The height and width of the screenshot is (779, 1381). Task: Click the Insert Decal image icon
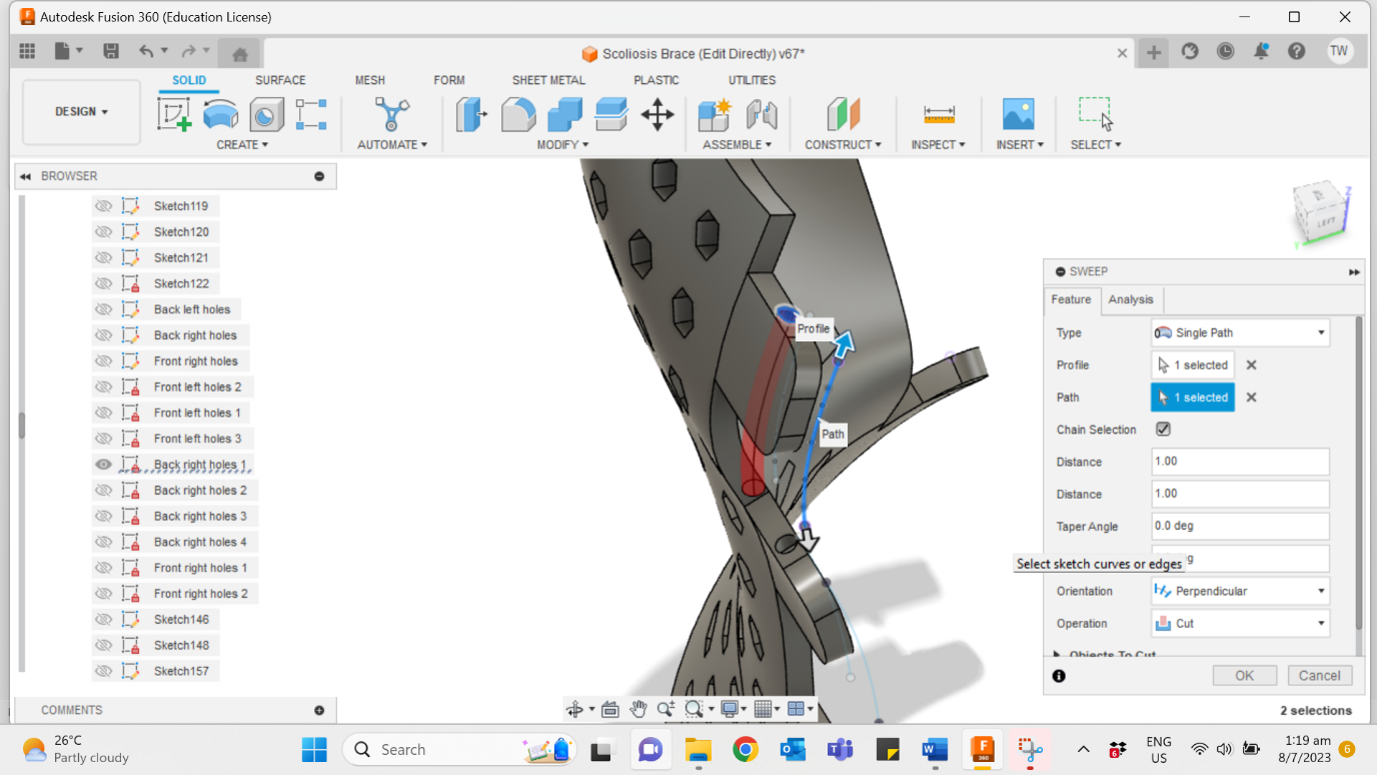point(1018,114)
